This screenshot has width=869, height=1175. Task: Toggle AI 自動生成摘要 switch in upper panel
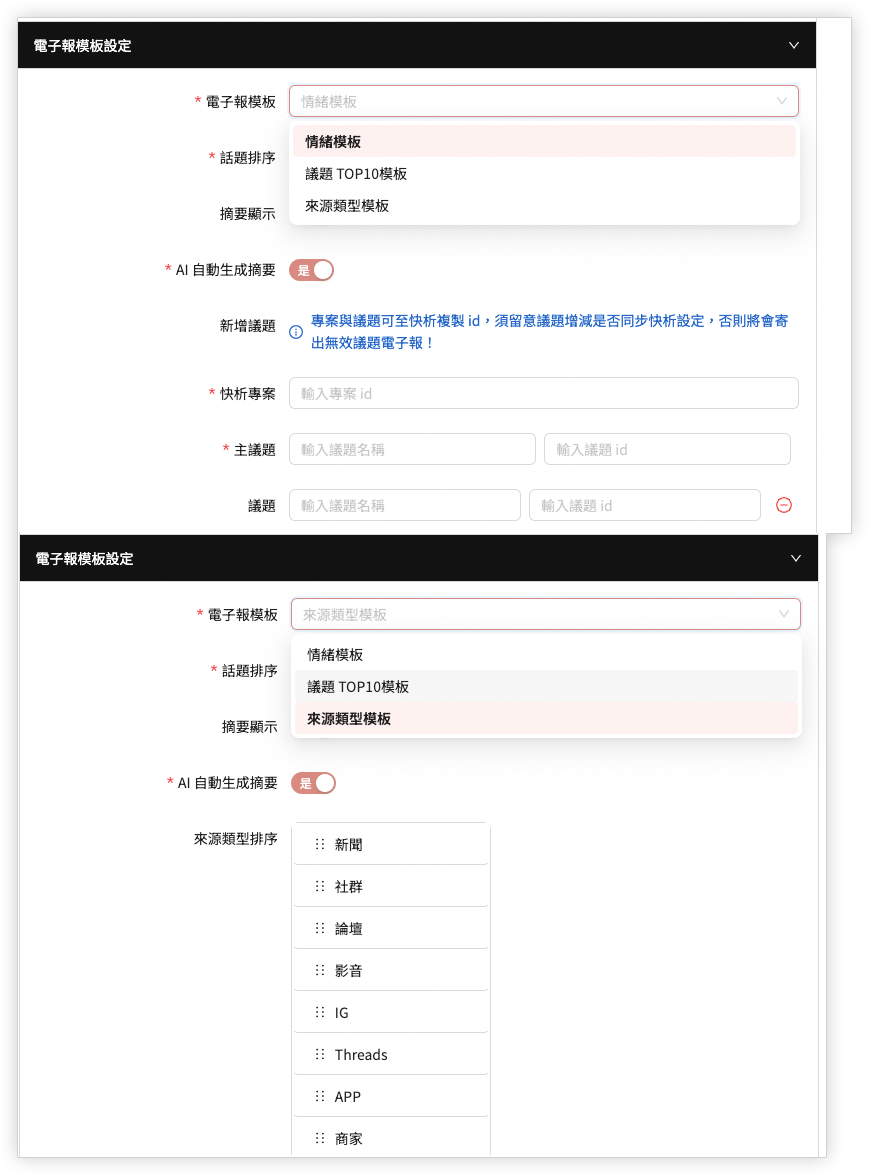pyautogui.click(x=312, y=271)
